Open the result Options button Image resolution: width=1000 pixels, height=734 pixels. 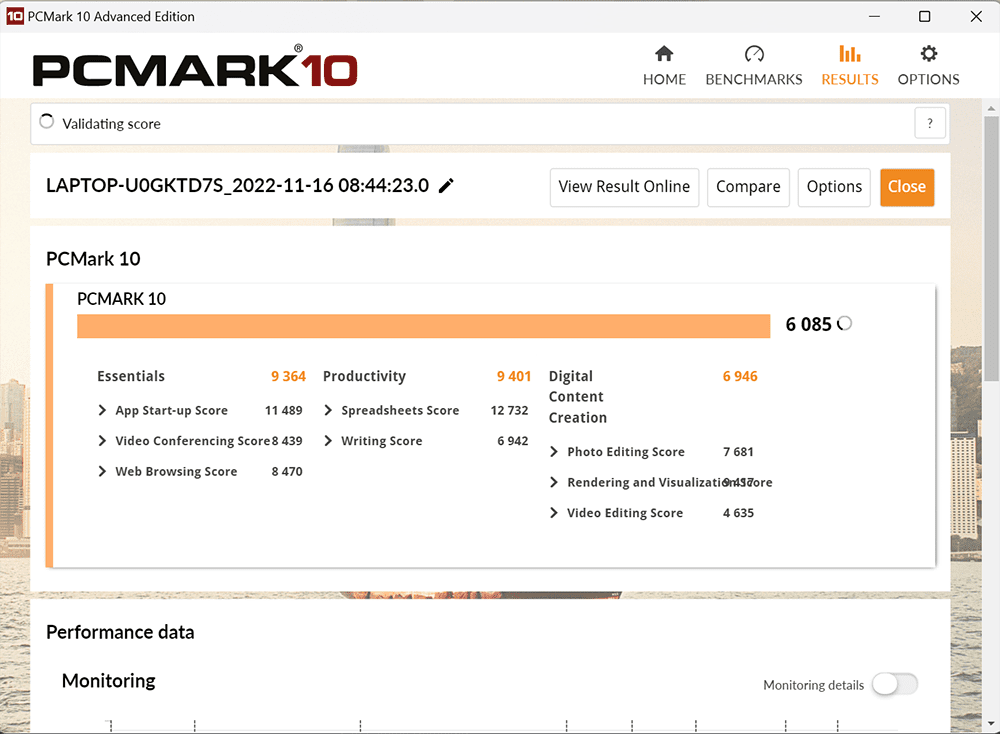834,187
